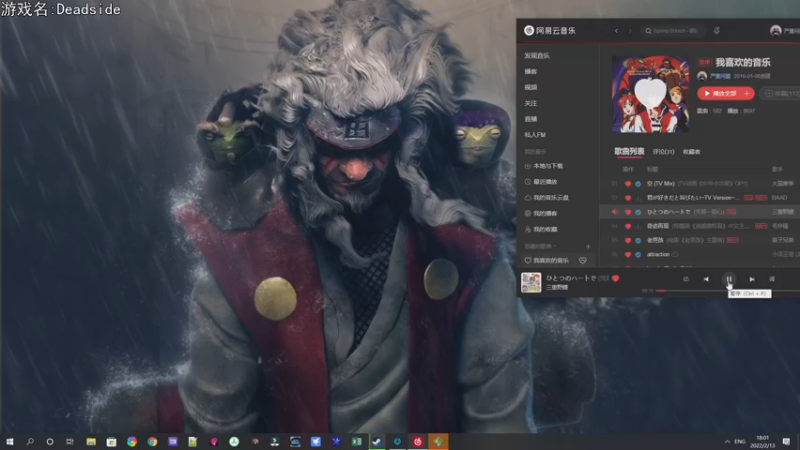Select the song row attraction
800x450 pixels.
699,254
